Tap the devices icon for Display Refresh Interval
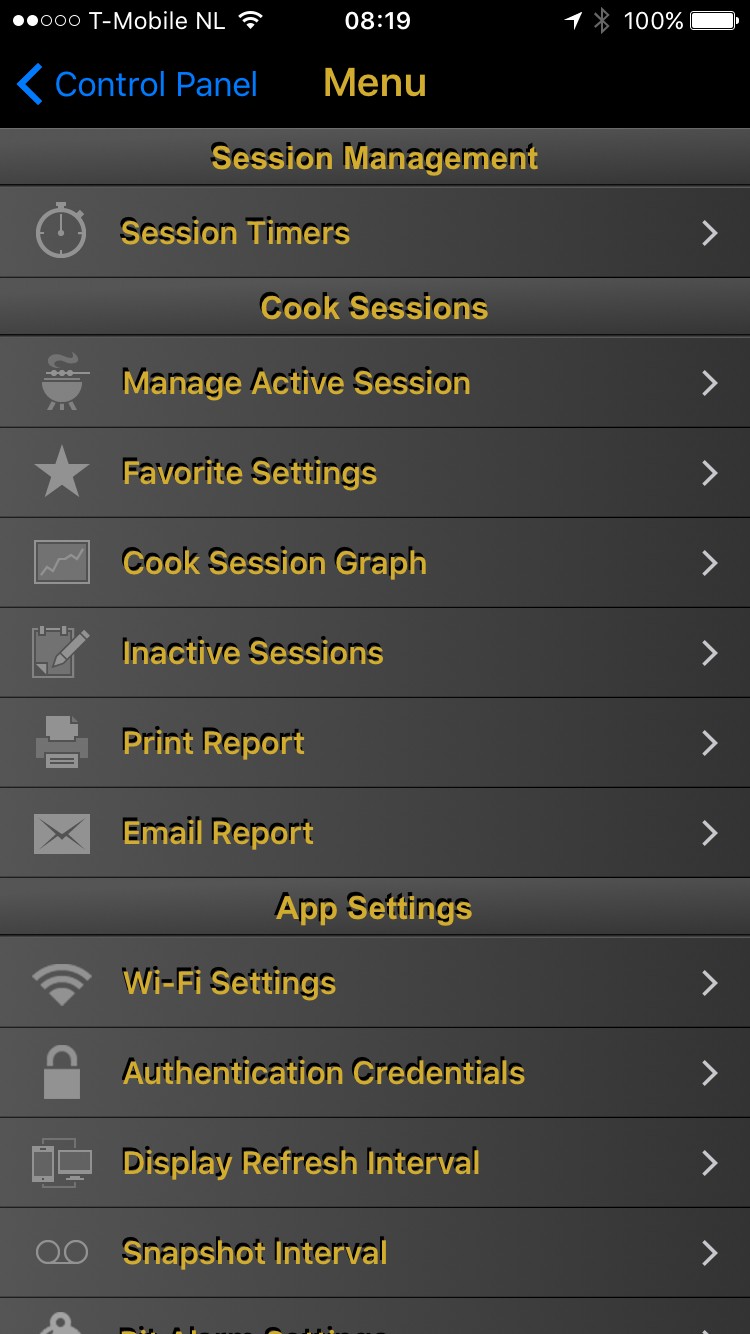 (x=62, y=1163)
